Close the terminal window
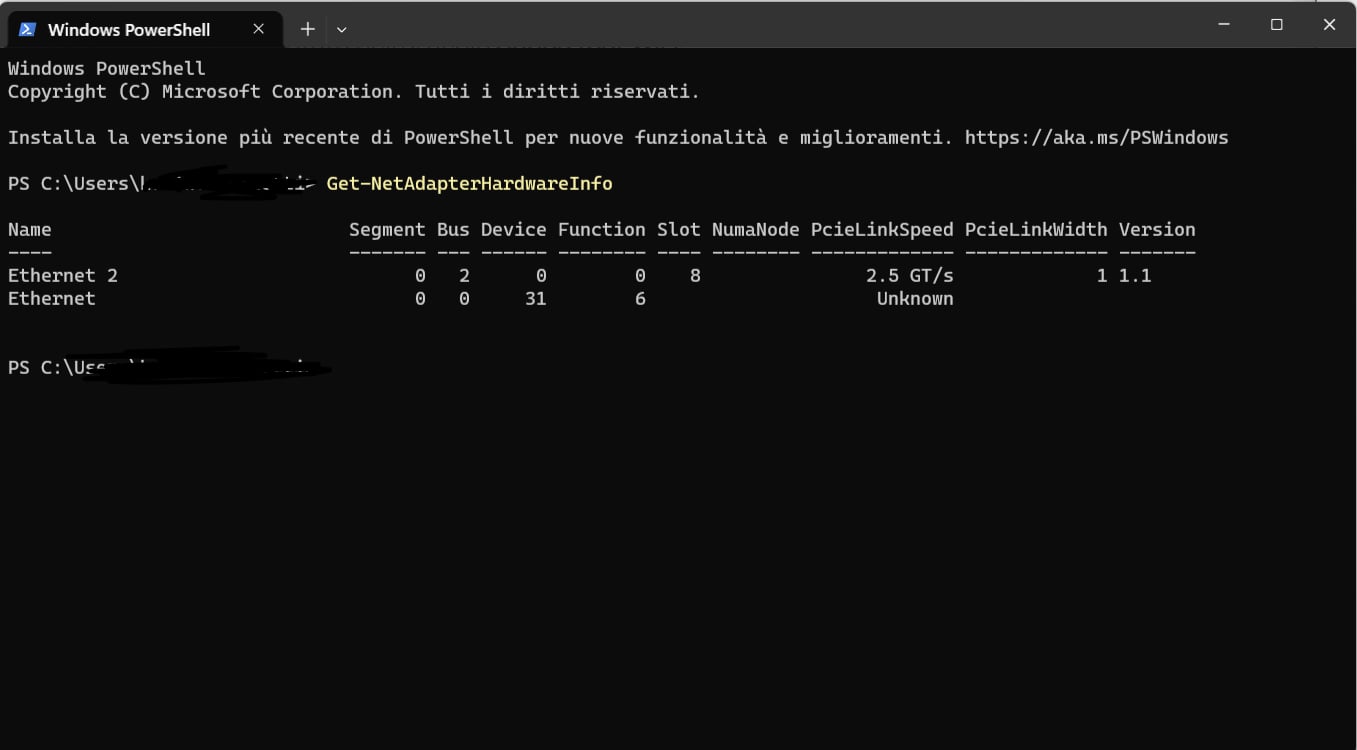Viewport: 1357px width, 750px height. pos(1329,25)
